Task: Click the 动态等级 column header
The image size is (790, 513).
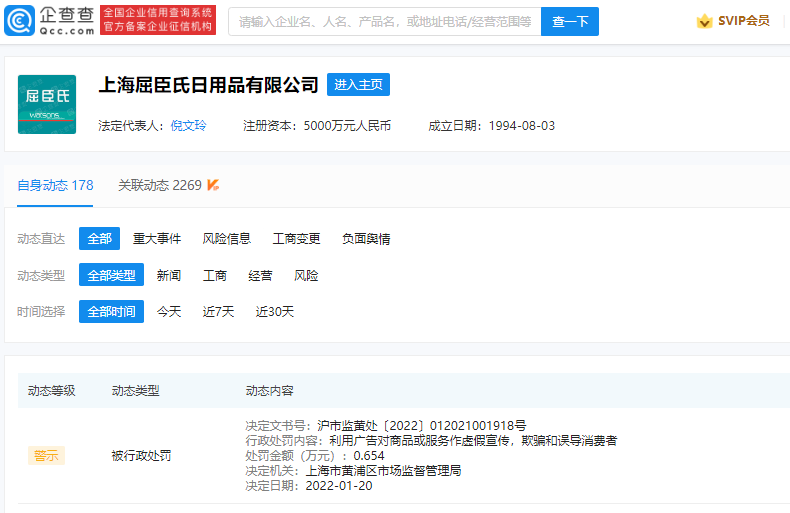Action: coord(51,391)
